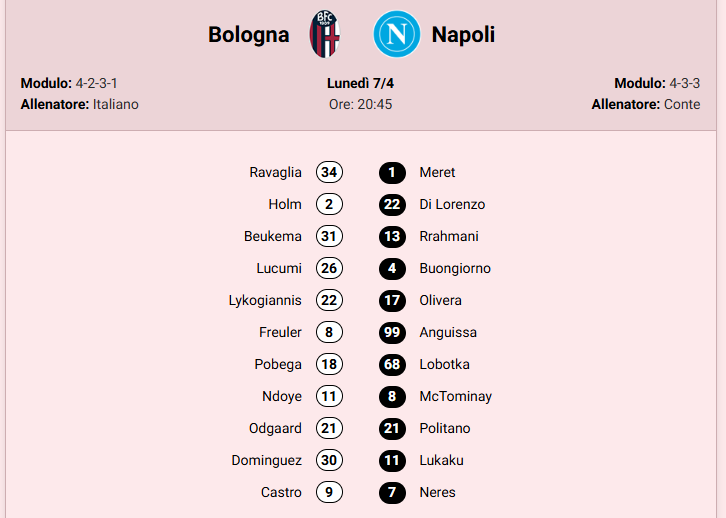Click Castro's number 9 badge
Screen dimensions: 726x518
coord(329,492)
